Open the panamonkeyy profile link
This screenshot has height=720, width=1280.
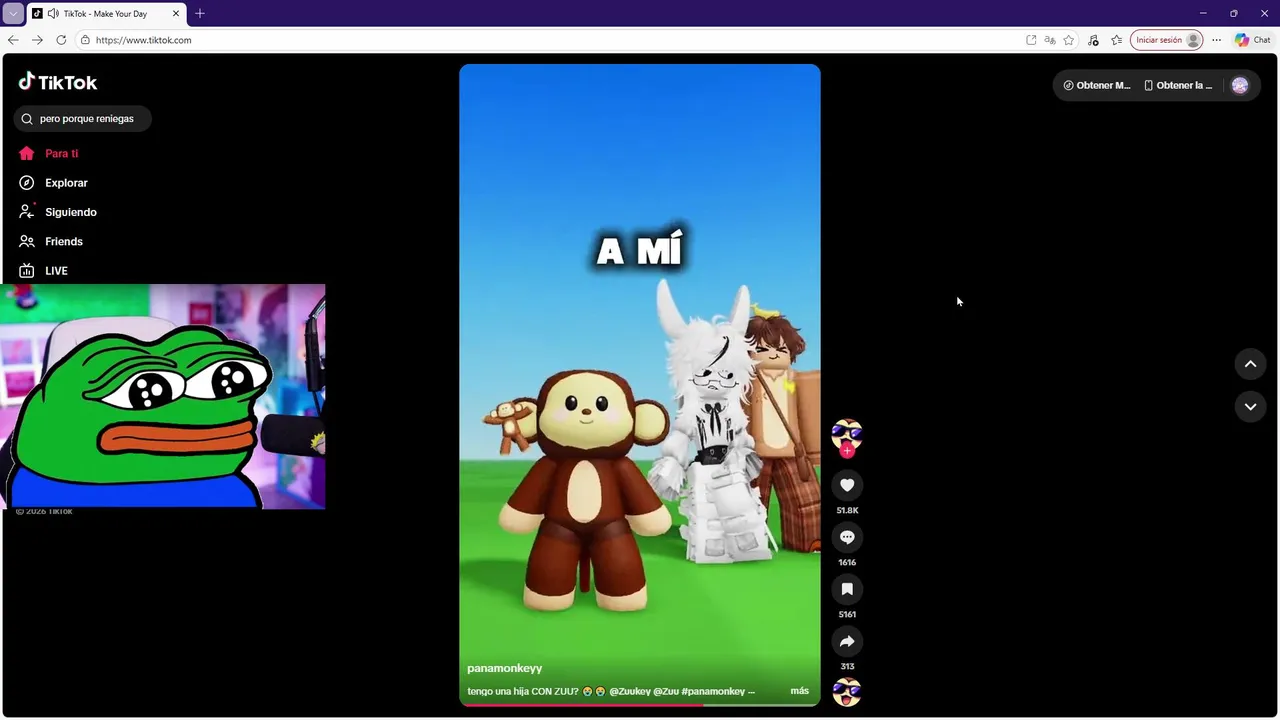click(x=504, y=668)
